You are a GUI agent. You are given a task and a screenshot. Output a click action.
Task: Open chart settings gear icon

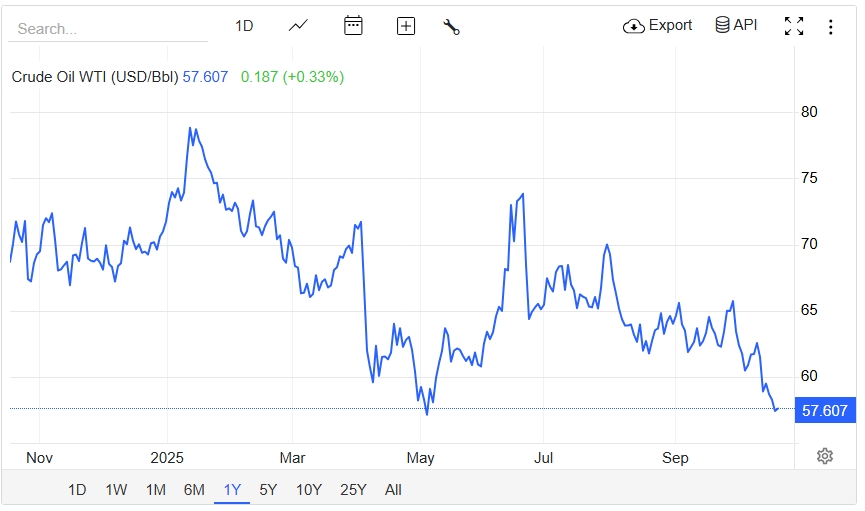(825, 456)
